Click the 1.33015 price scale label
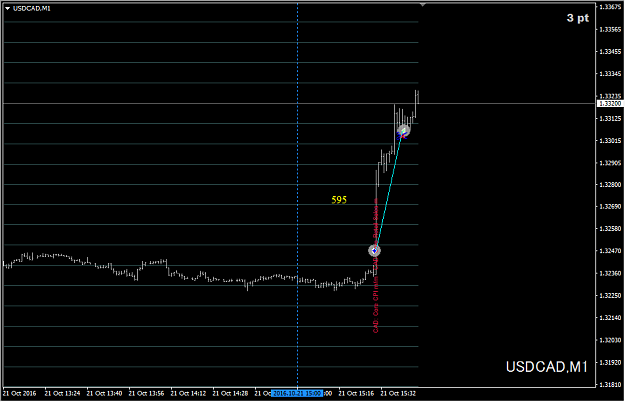Screen dimensions: 625x402 point(610,141)
